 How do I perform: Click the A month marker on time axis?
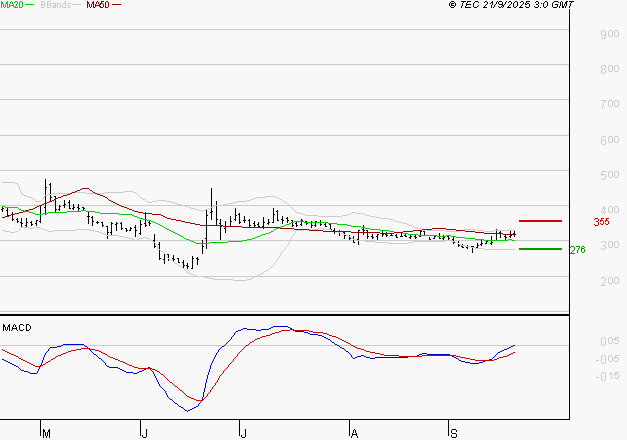[x=353, y=433]
